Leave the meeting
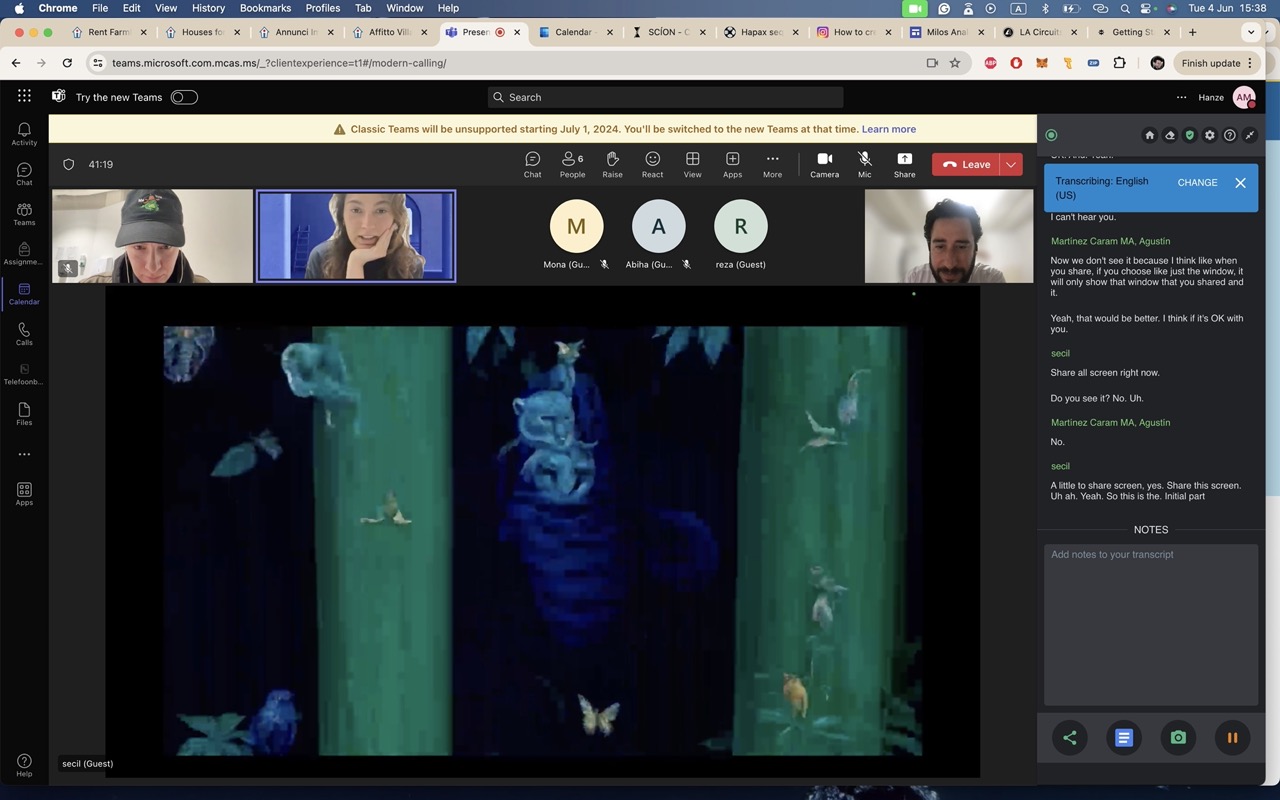 tap(966, 165)
